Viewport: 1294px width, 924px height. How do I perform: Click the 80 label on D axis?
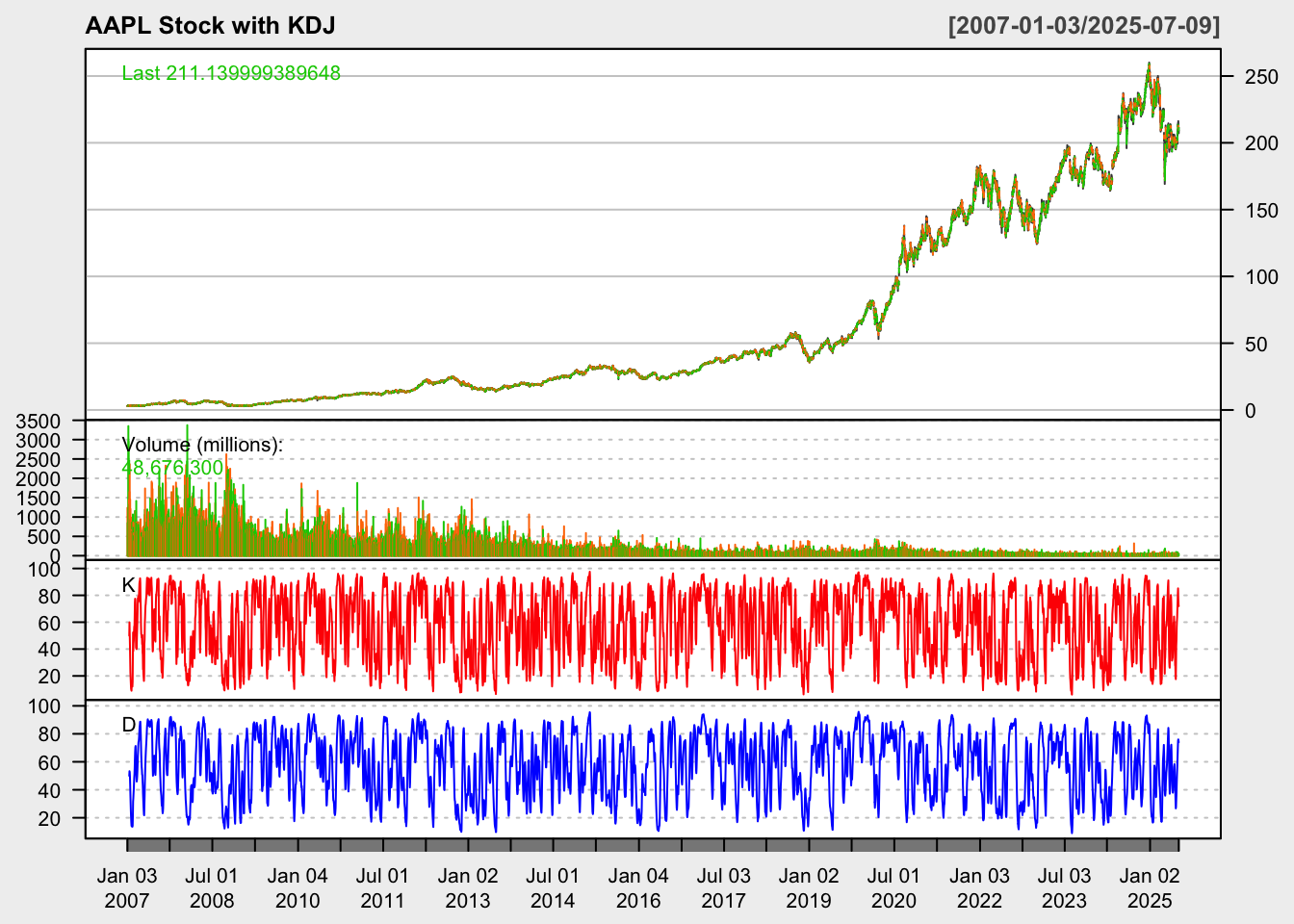coord(50,734)
